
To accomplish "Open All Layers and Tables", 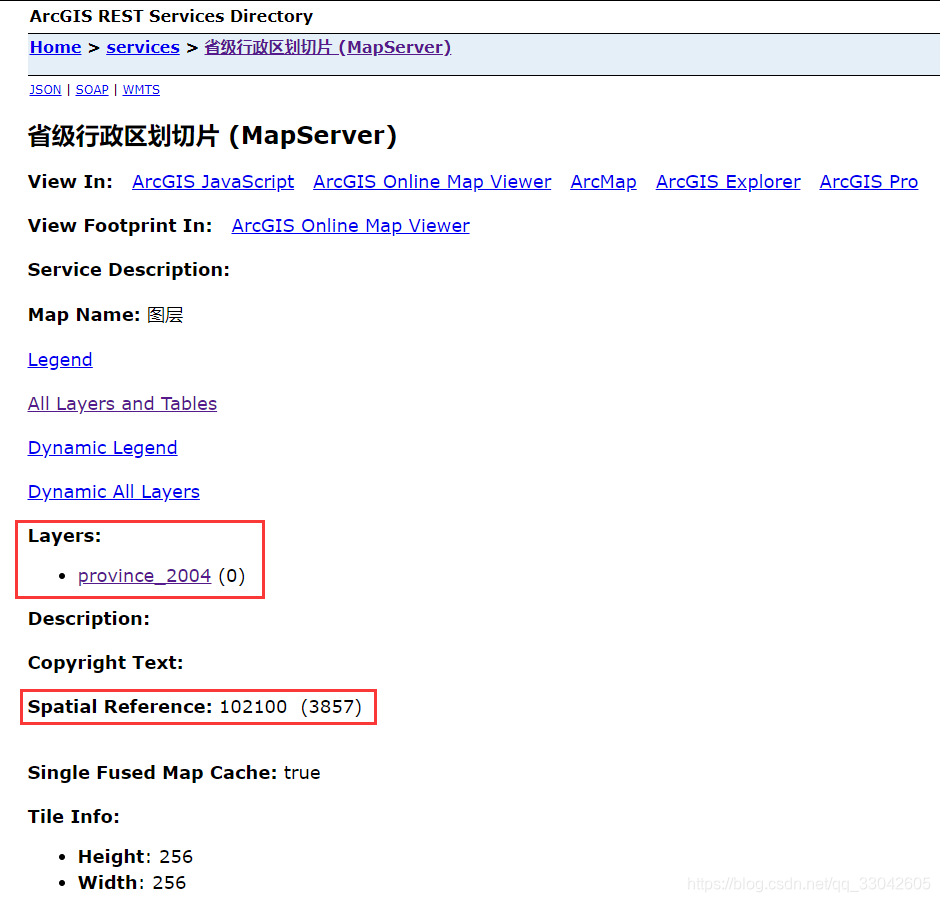I will (x=122, y=403).
